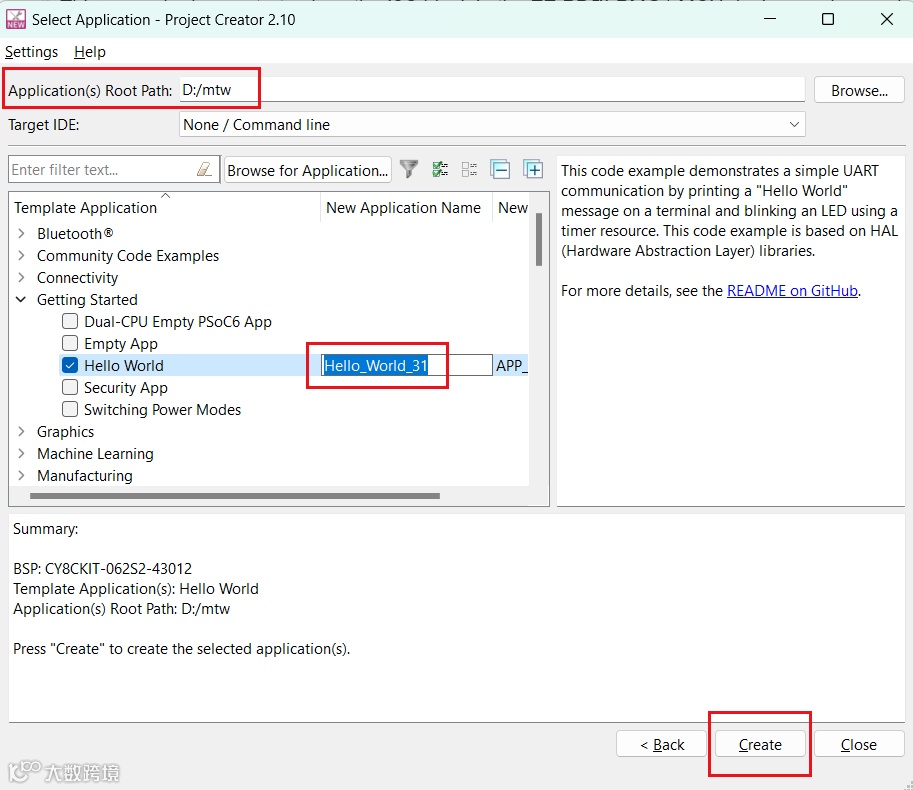
Task: Select the Empty App row label
Action: click(121, 344)
